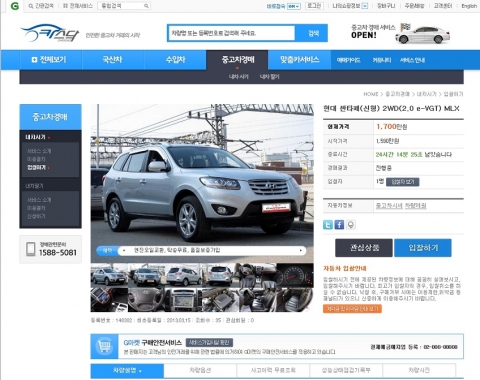
Task: Open 커뮤니티 link in nav bar
Action: click(382, 60)
